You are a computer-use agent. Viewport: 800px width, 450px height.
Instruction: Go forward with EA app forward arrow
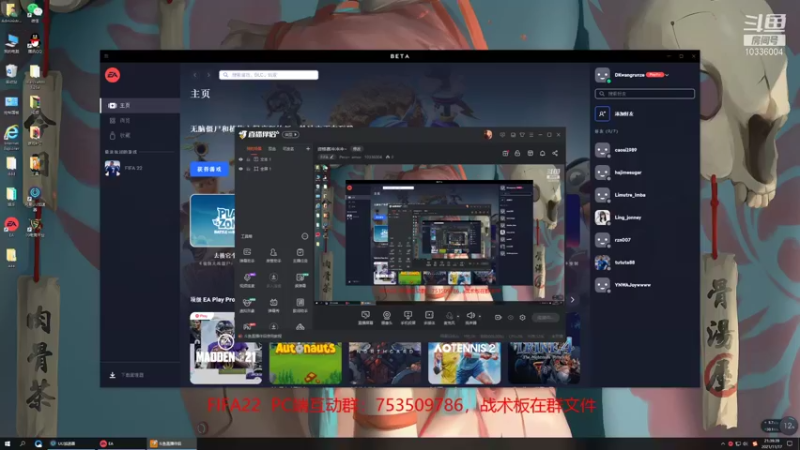point(208,75)
